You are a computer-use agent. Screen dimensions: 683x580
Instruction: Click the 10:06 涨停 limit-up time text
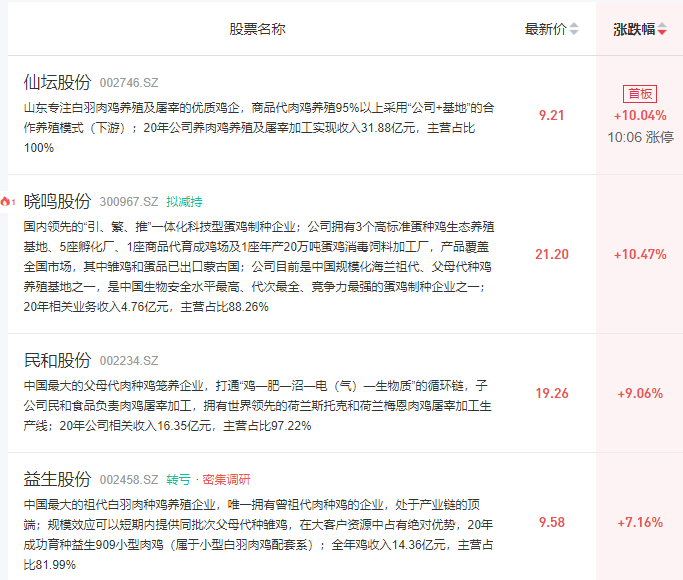640,138
